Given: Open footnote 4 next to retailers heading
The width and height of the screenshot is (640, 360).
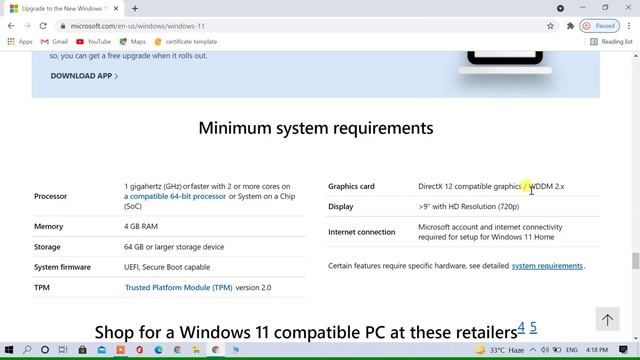Looking at the screenshot, I should (521, 327).
